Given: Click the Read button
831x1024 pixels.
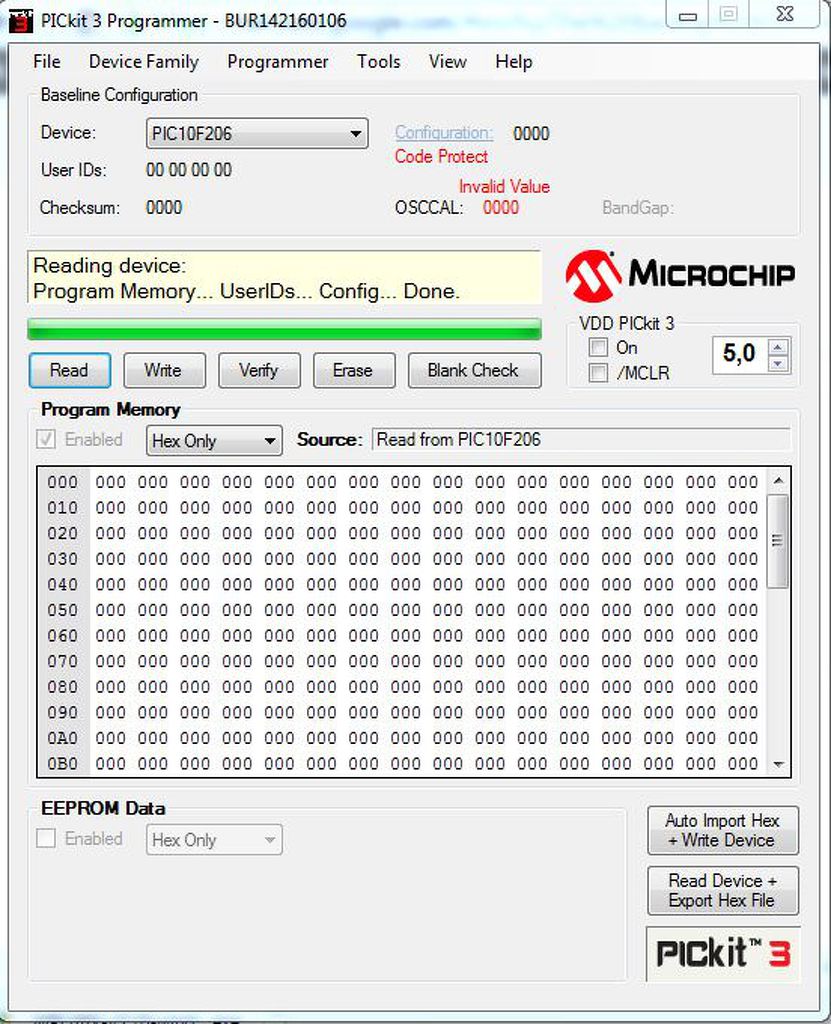Looking at the screenshot, I should click(x=70, y=370).
